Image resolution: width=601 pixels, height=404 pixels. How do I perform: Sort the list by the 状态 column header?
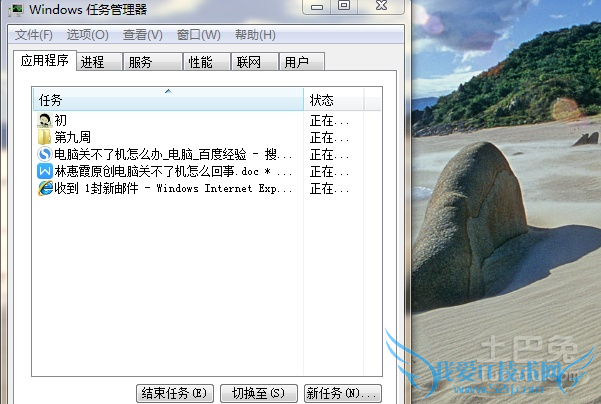[333, 99]
